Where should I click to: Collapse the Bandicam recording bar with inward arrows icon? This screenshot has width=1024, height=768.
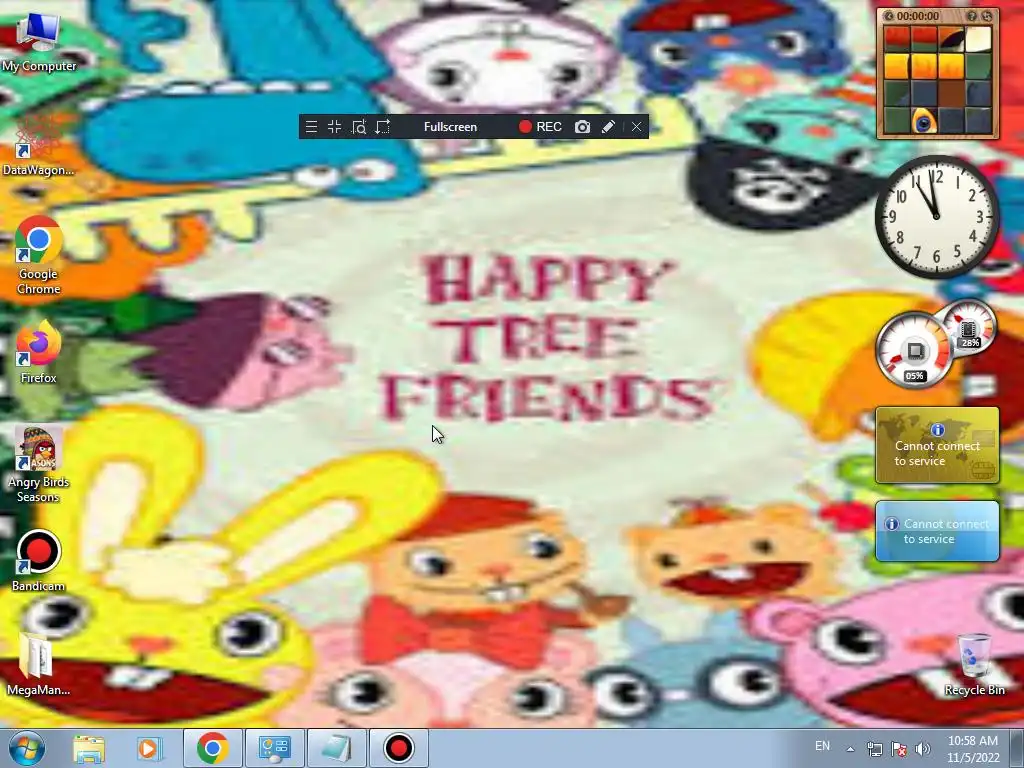334,127
